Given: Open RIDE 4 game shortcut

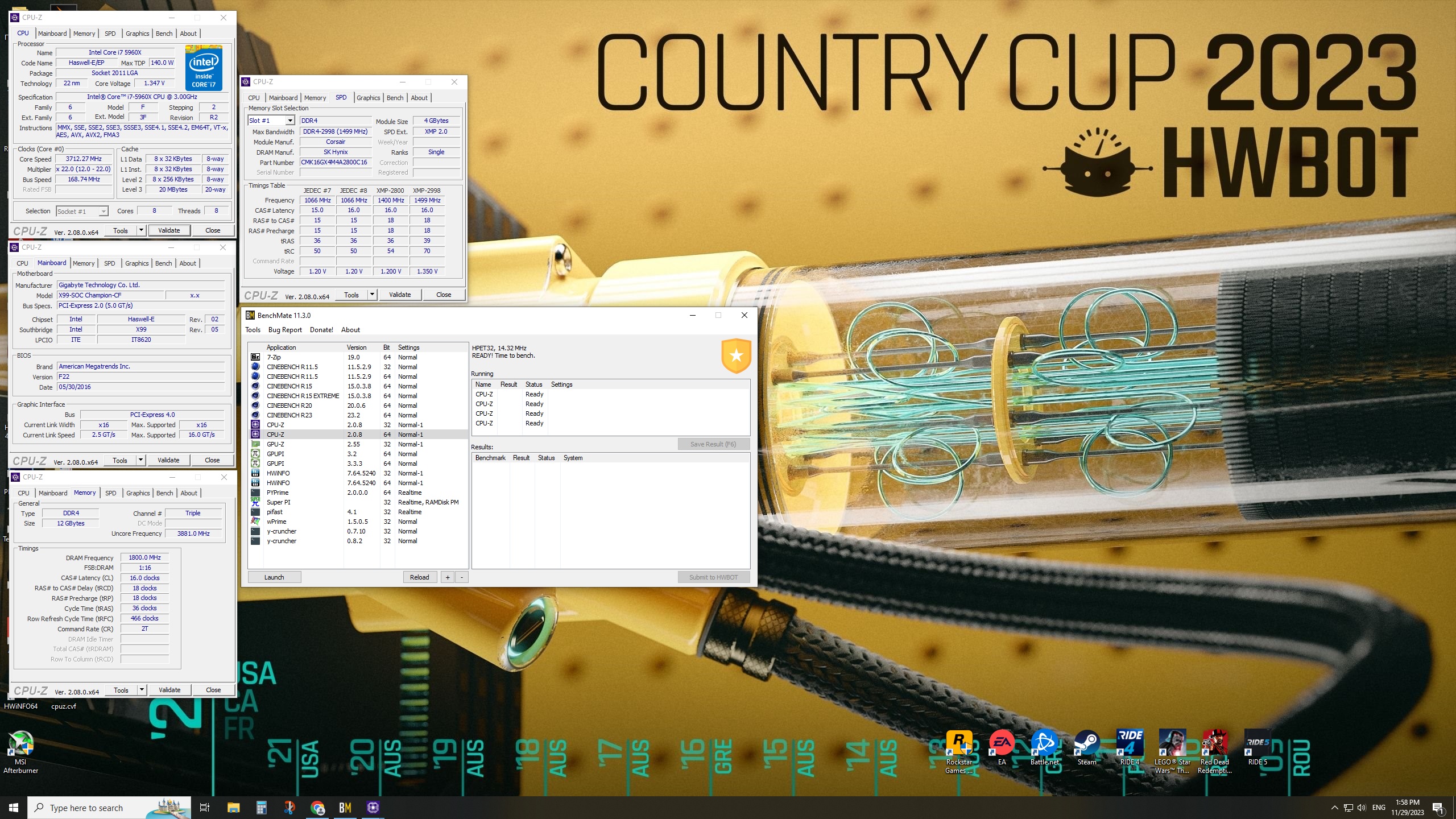Looking at the screenshot, I should tap(1130, 748).
